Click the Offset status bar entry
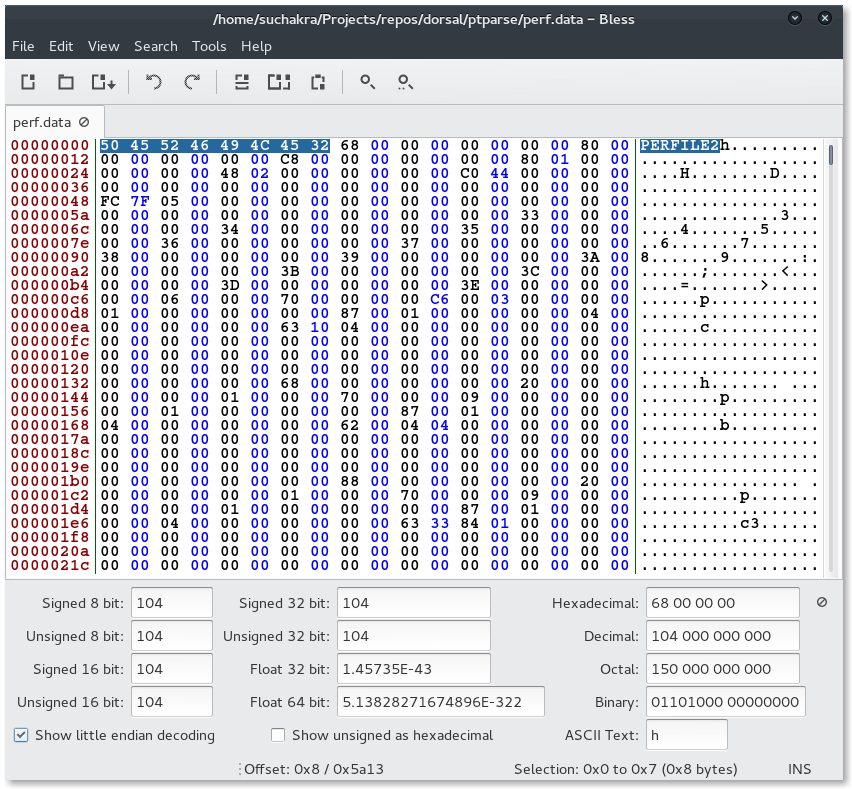Image resolution: width=852 pixels, height=789 pixels. (x=314, y=769)
